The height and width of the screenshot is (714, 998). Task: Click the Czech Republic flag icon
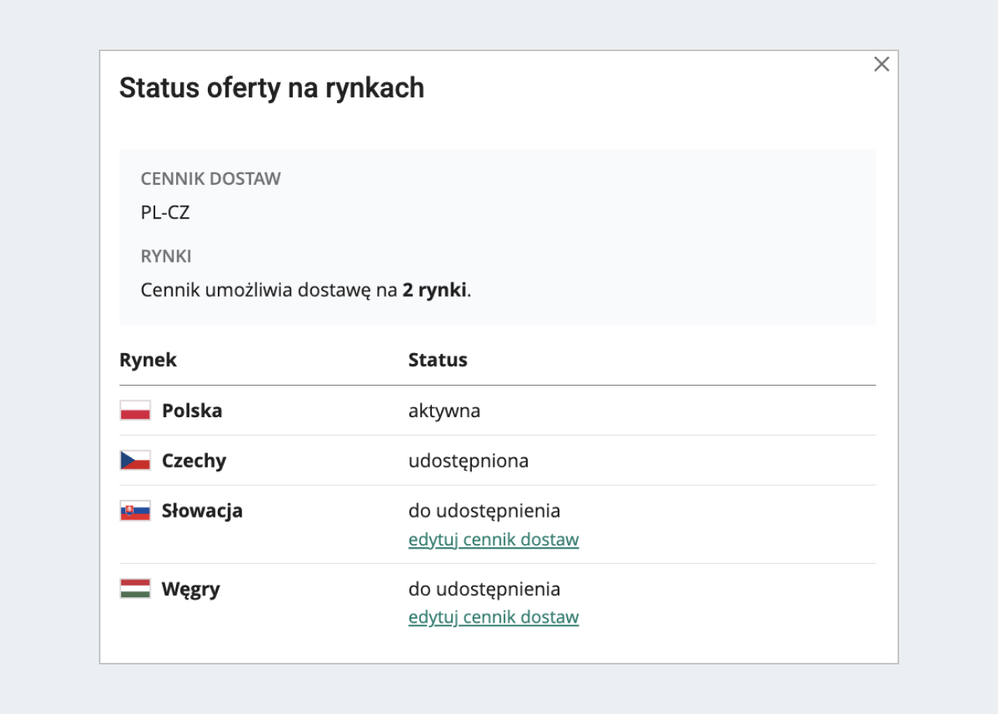coord(135,461)
